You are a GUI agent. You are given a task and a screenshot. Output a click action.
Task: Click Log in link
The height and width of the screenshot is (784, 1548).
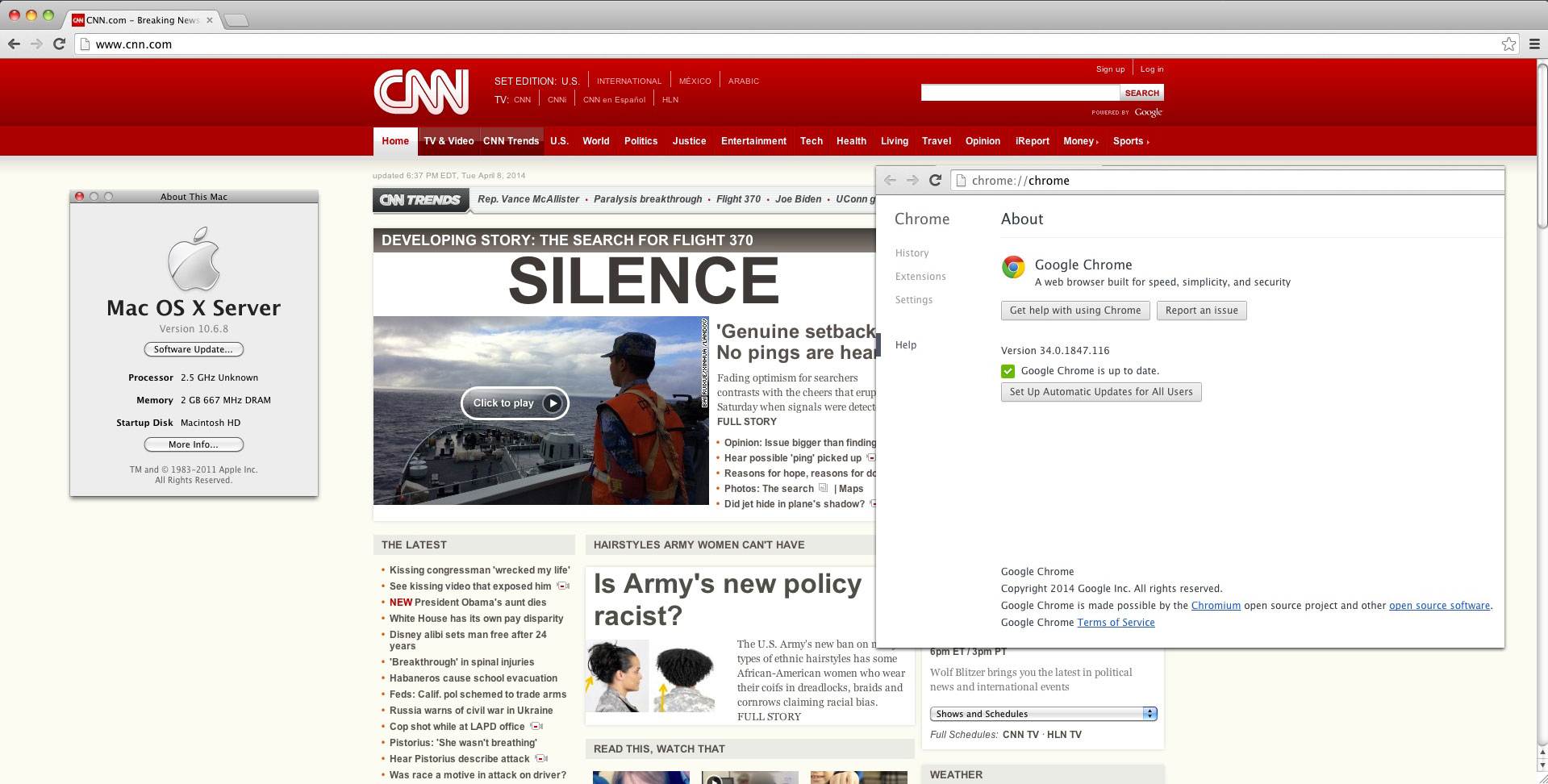[x=1152, y=69]
